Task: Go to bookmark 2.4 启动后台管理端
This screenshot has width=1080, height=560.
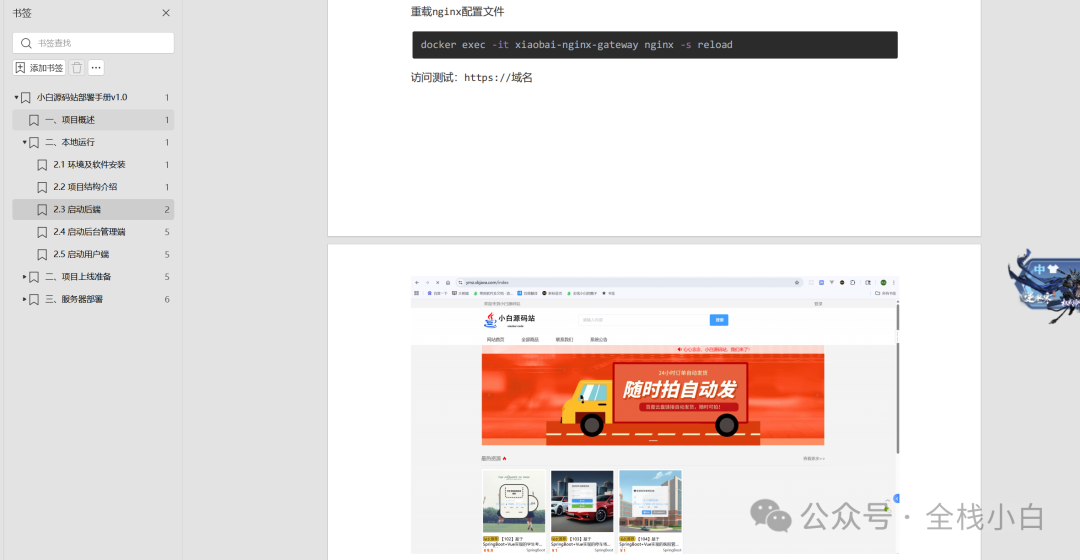Action: point(90,231)
